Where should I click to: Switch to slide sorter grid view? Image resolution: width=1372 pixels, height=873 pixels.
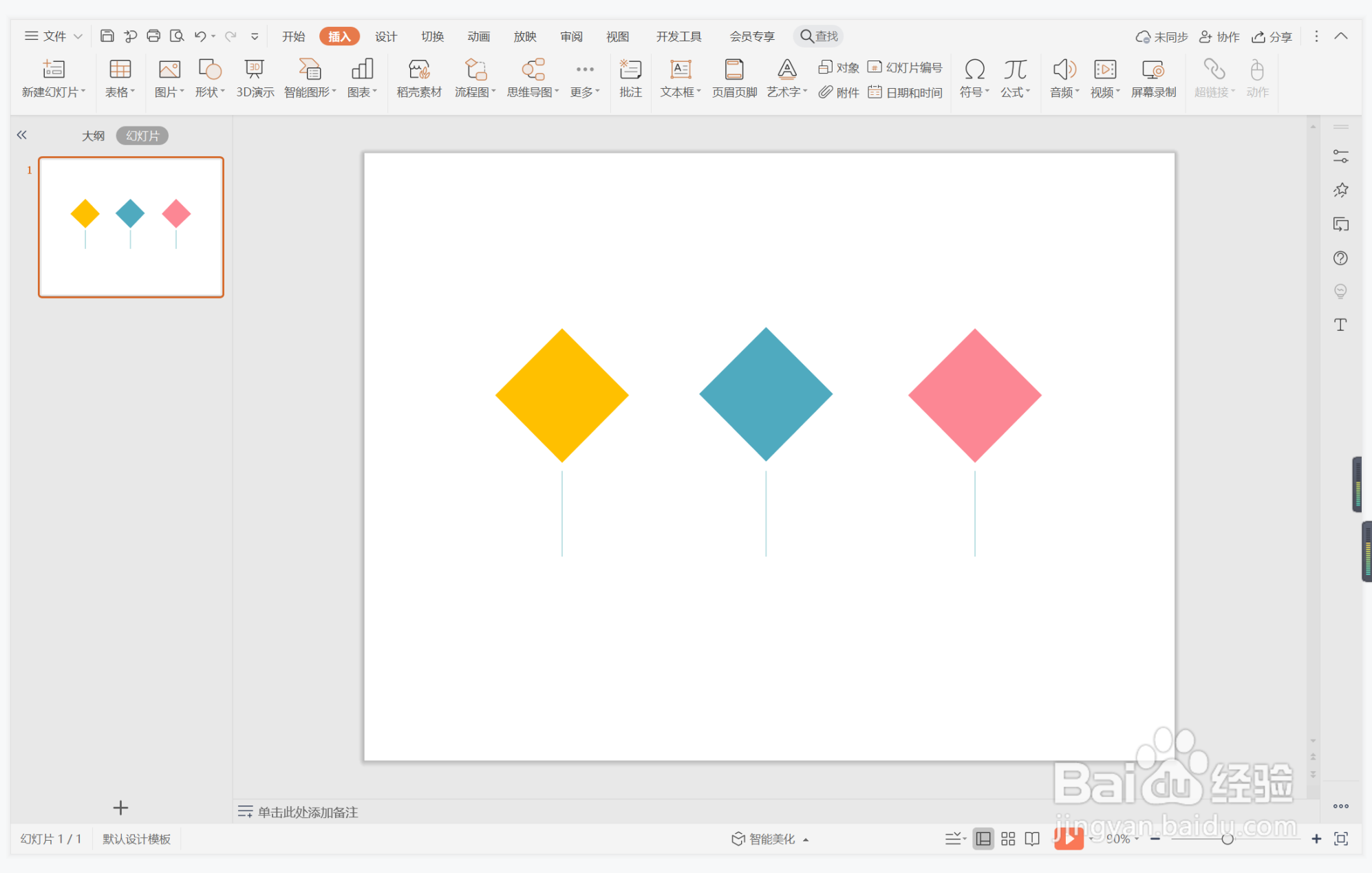1008,839
